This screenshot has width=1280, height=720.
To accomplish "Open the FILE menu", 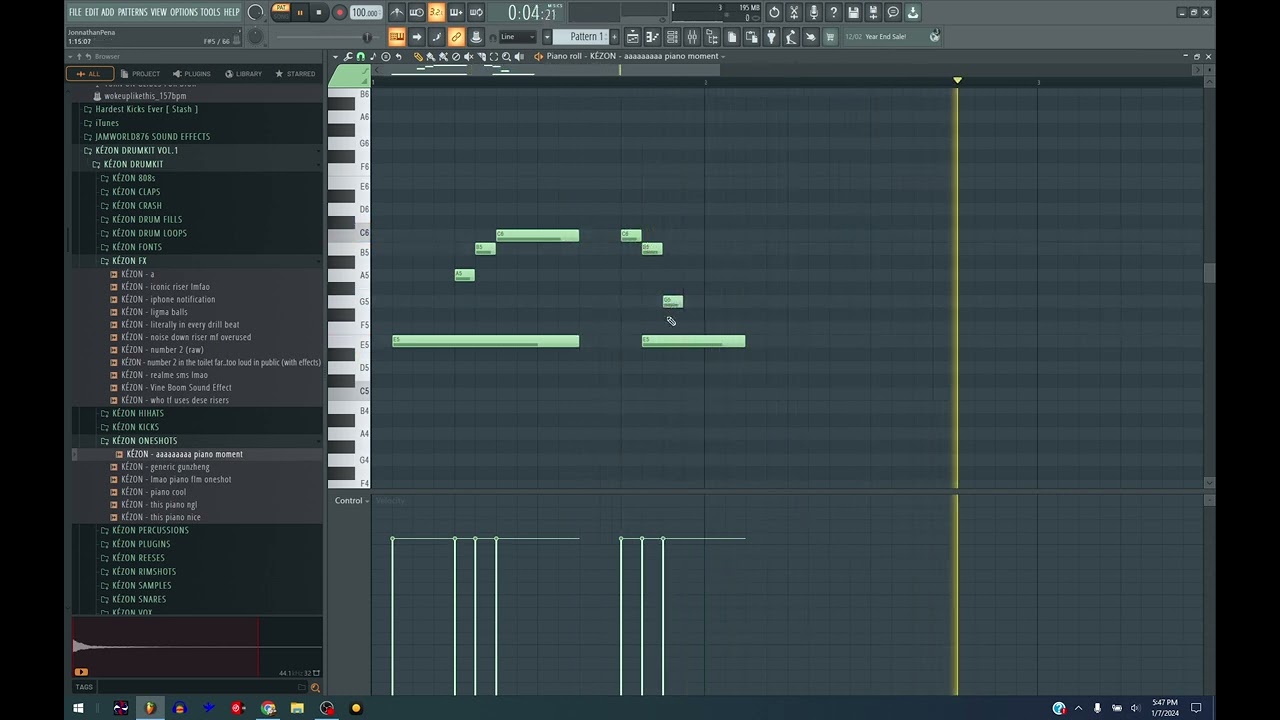I will pos(75,12).
